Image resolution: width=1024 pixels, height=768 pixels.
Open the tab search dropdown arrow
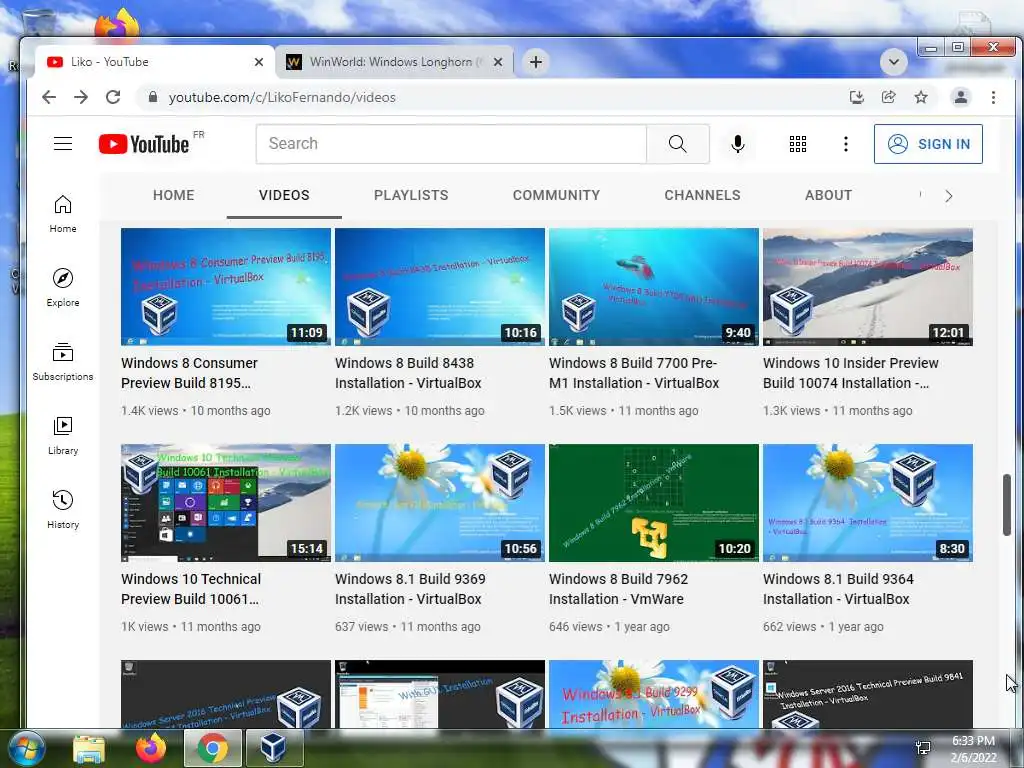point(893,62)
